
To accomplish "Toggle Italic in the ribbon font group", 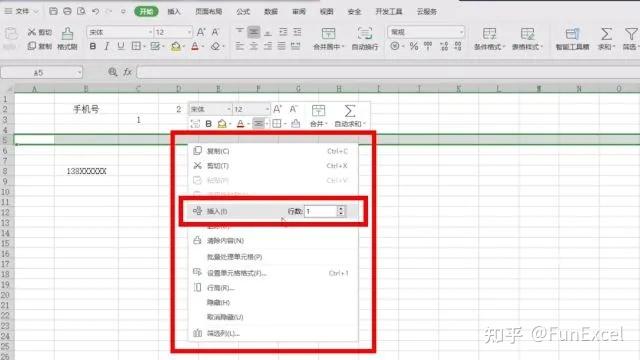I will [x=107, y=46].
